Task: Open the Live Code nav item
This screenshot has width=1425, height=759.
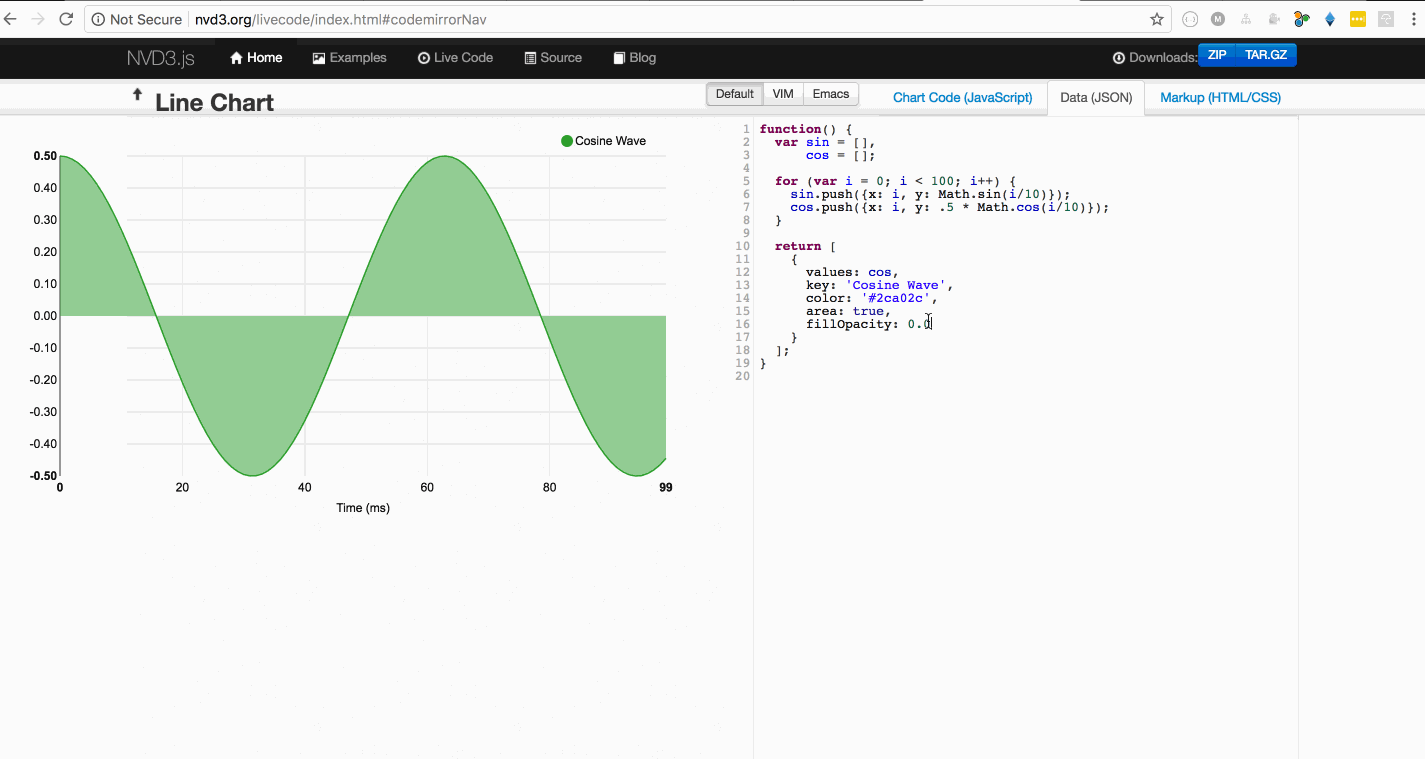Action: [x=455, y=58]
